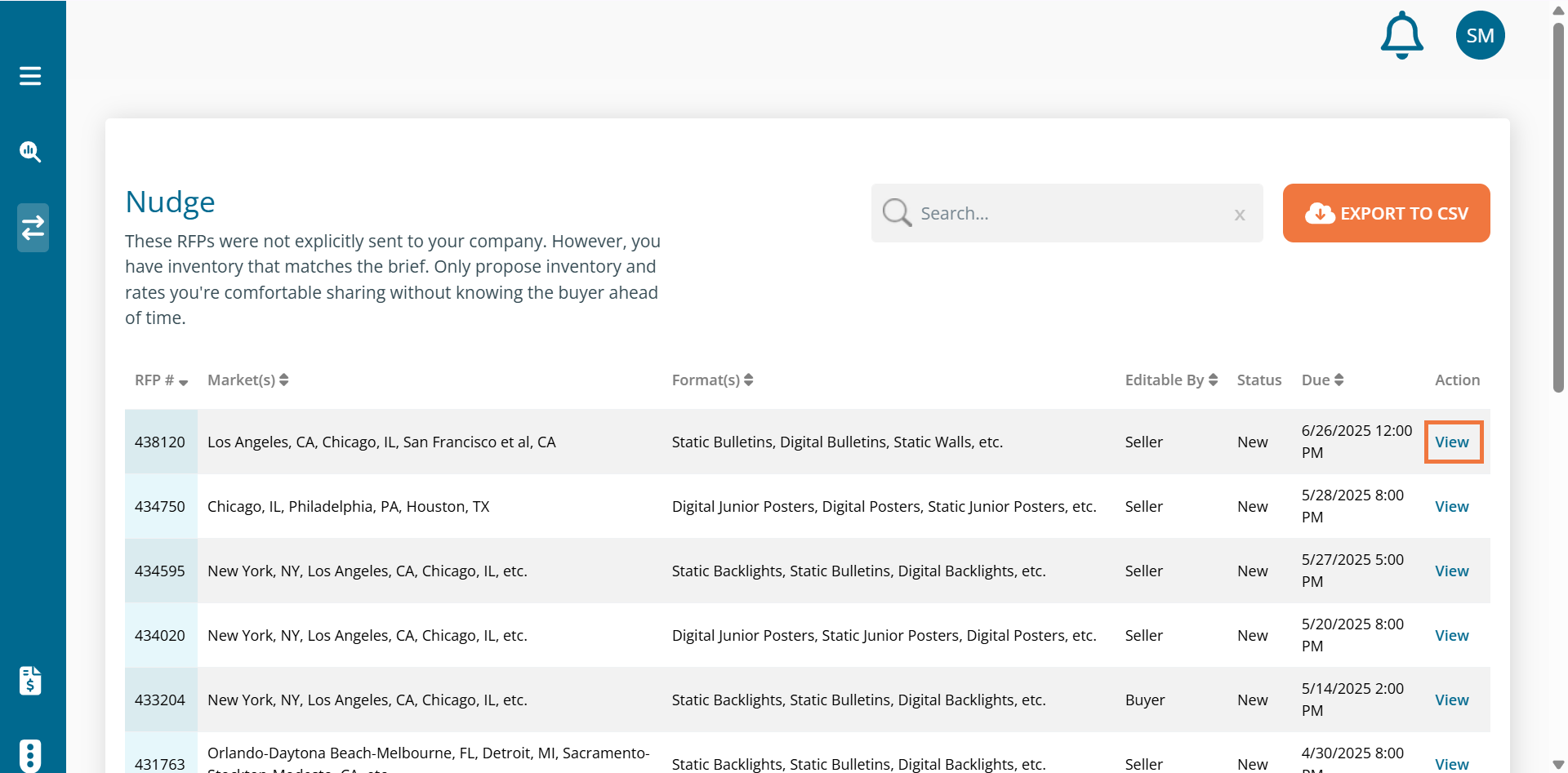The height and width of the screenshot is (773, 1568).
Task: Sort table by Market(s) column
Action: [x=247, y=380]
